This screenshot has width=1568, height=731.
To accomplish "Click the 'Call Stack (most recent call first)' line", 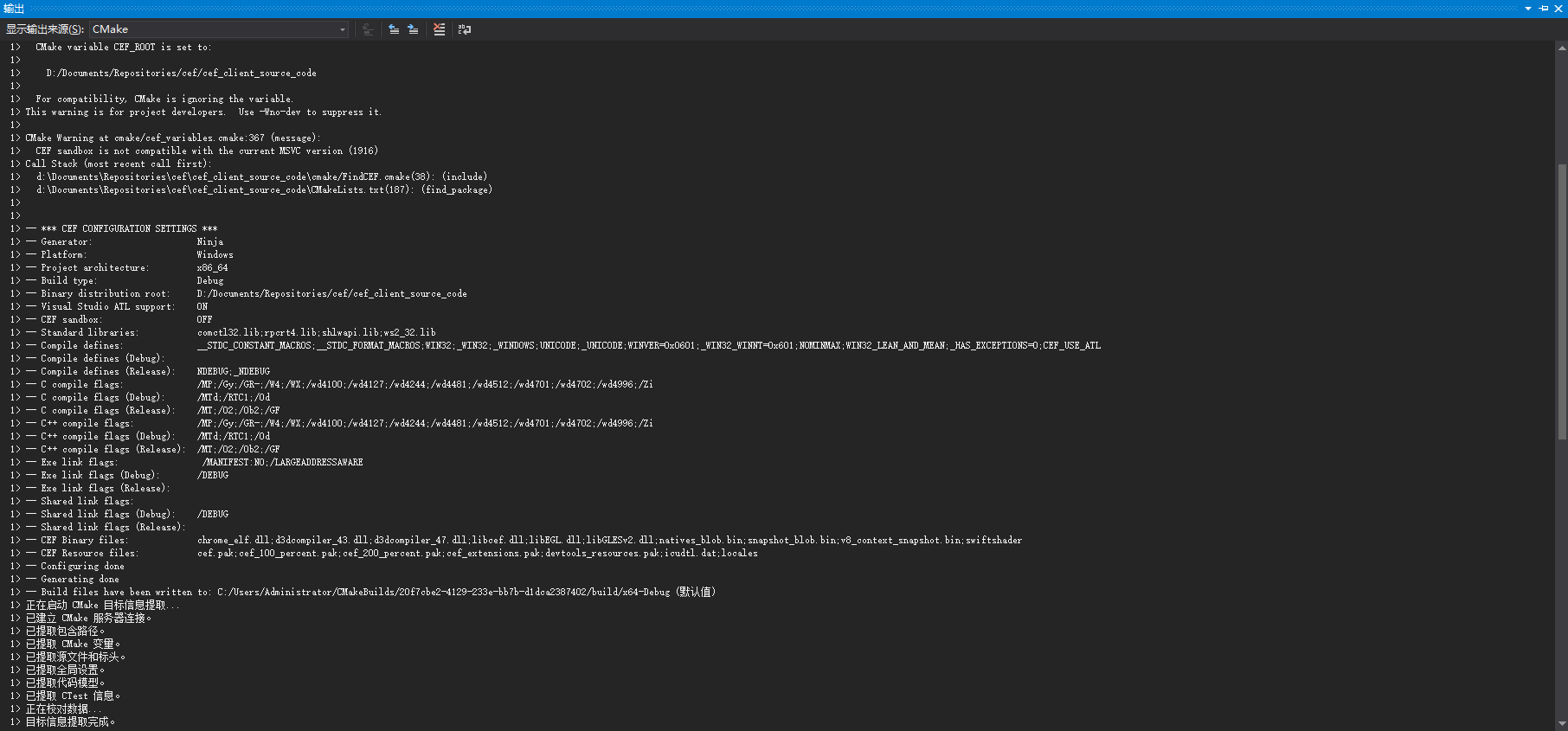I will pyautogui.click(x=119, y=164).
